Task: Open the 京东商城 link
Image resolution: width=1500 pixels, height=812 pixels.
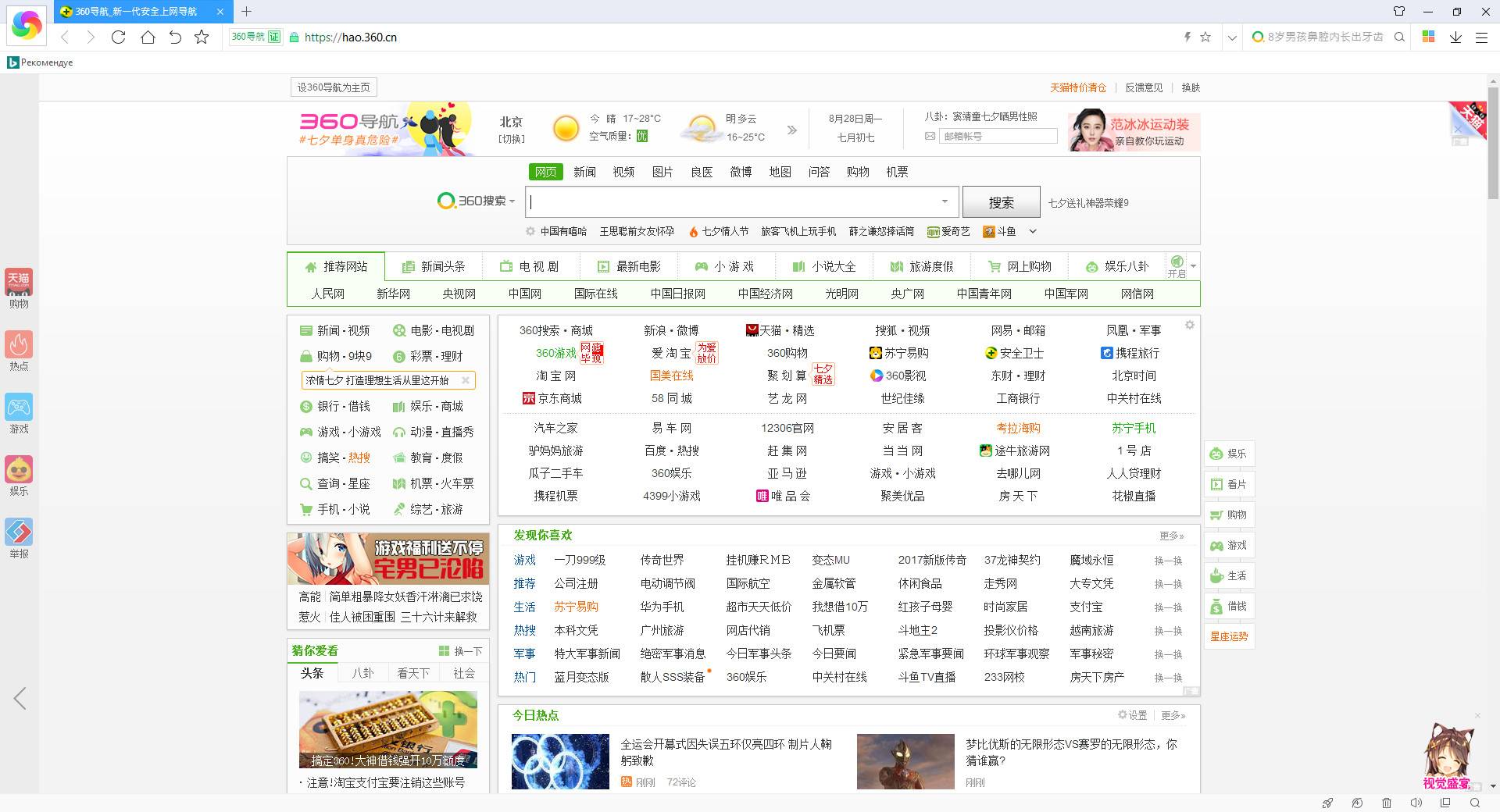Action: 552,398
